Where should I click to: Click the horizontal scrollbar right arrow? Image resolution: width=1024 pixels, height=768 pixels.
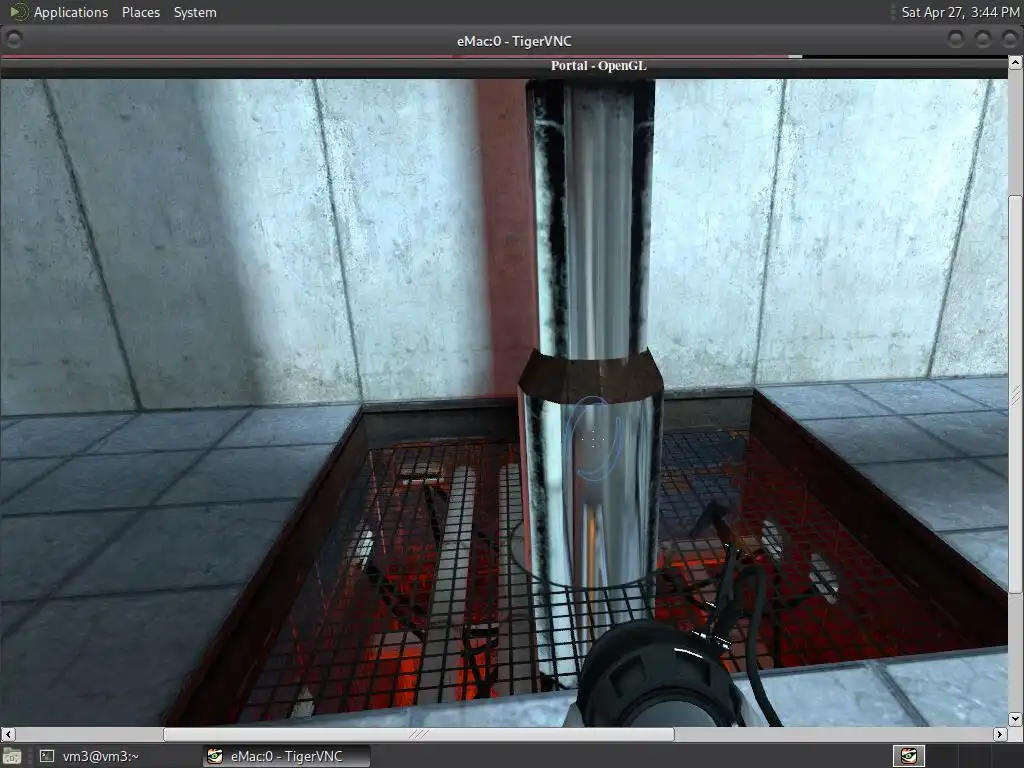pos(1000,735)
